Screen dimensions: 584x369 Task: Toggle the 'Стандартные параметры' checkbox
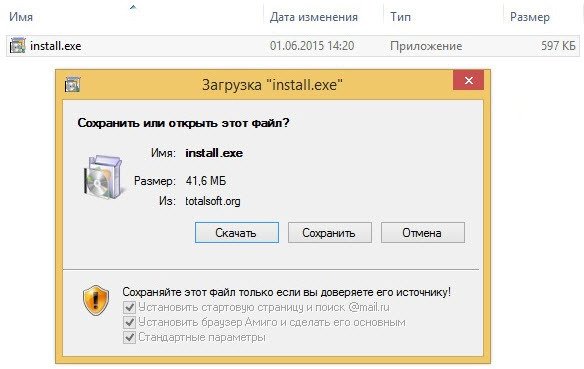(x=129, y=337)
